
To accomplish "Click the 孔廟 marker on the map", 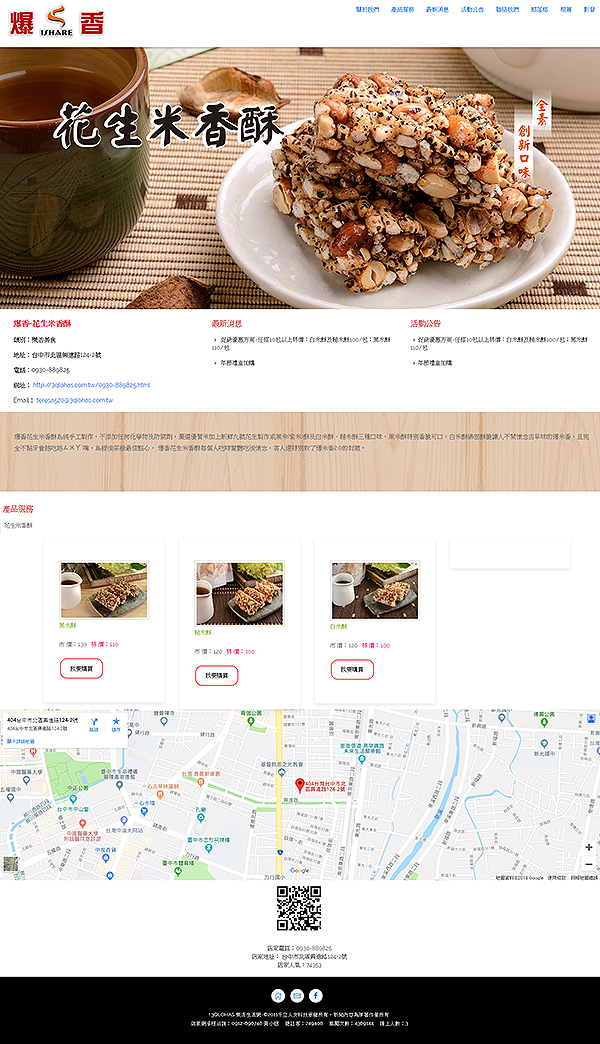I will [x=200, y=817].
